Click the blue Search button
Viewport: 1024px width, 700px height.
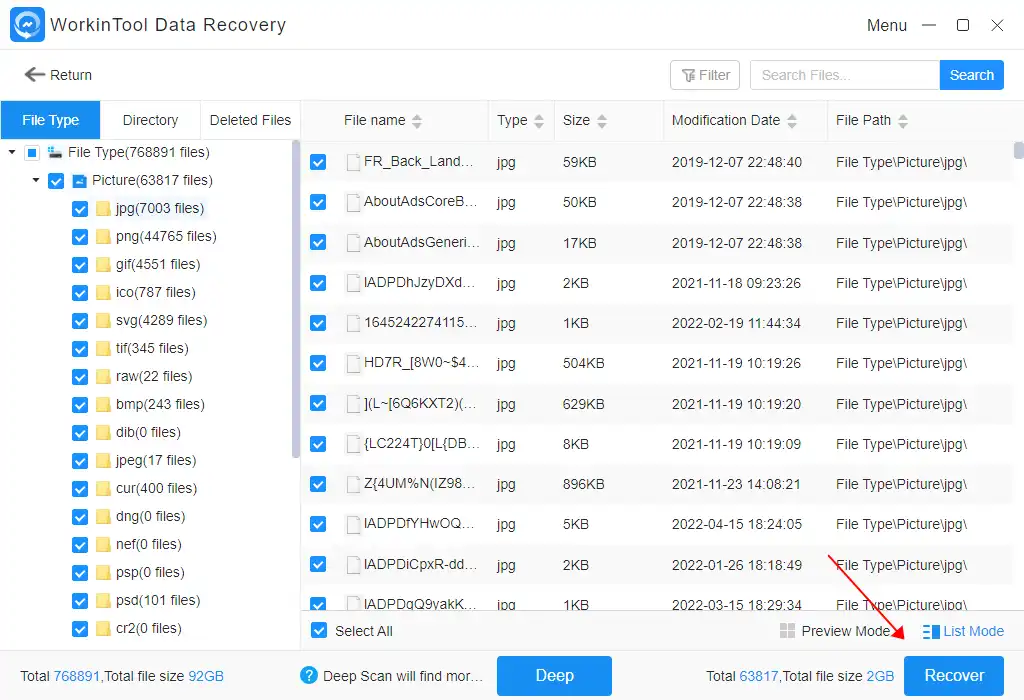click(x=972, y=75)
